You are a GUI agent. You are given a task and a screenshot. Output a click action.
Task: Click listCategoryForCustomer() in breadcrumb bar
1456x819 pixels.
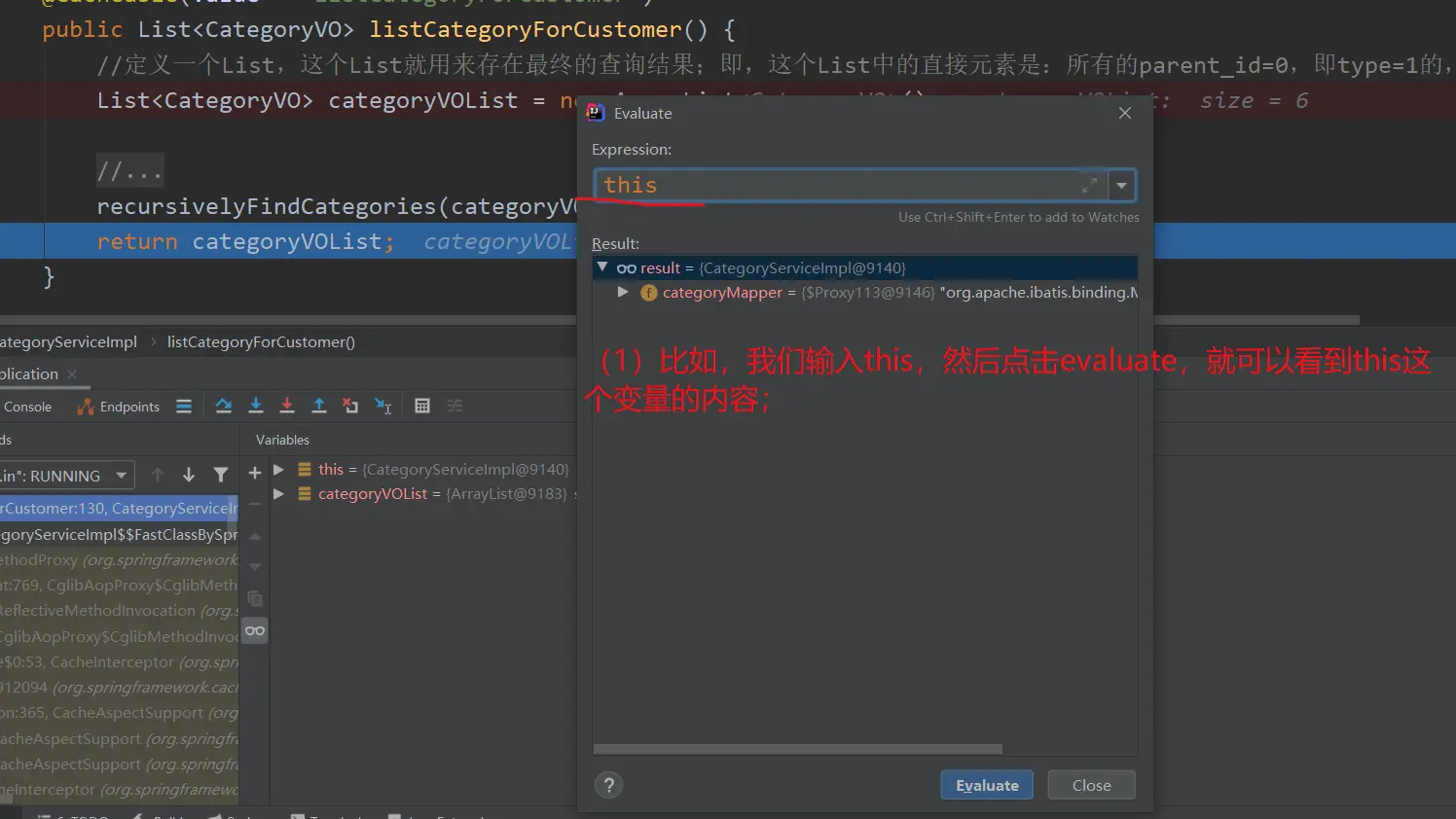[x=261, y=342]
